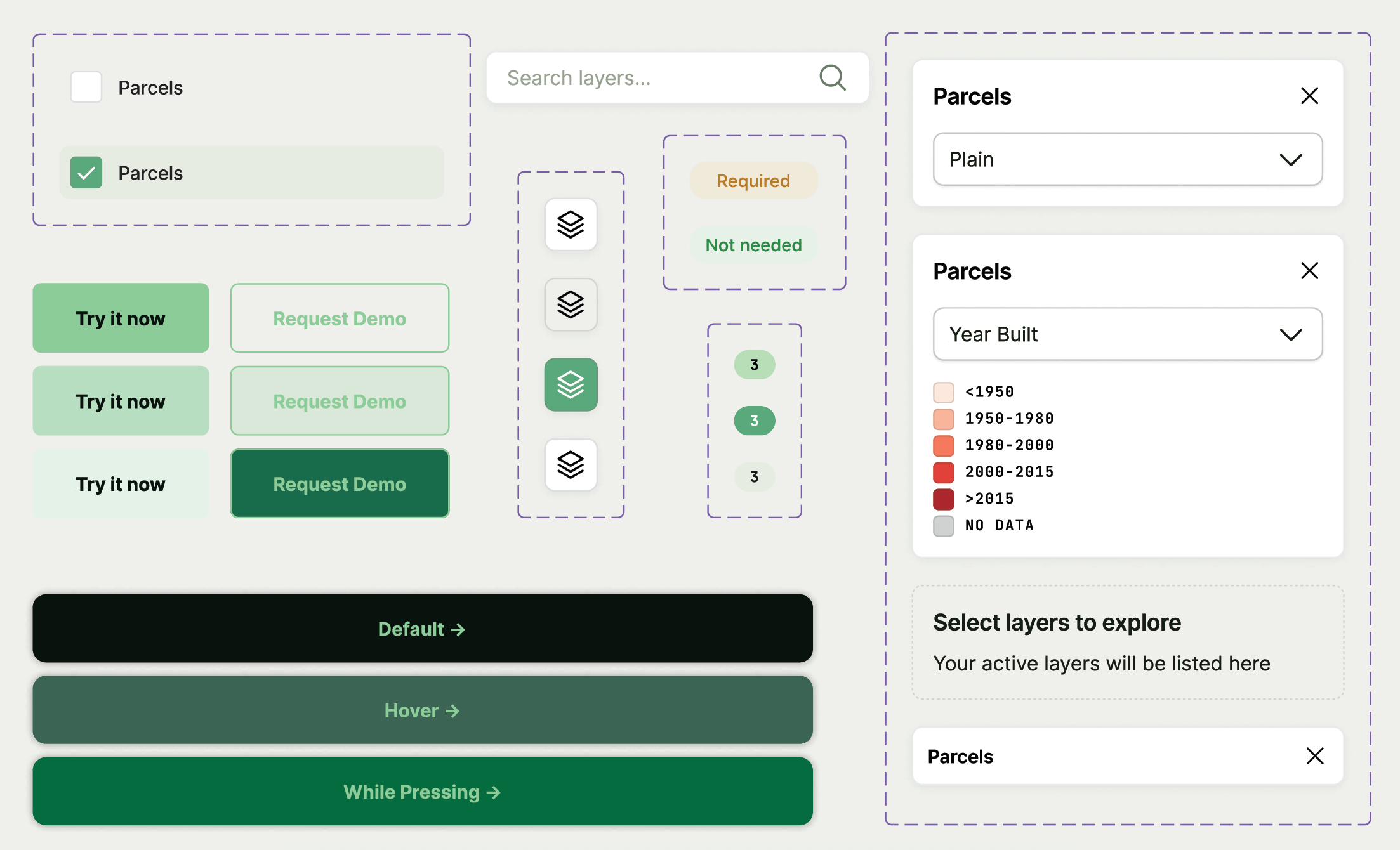Click 'Your active layers will be listed here'
The width and height of the screenshot is (1400, 850).
[1102, 664]
